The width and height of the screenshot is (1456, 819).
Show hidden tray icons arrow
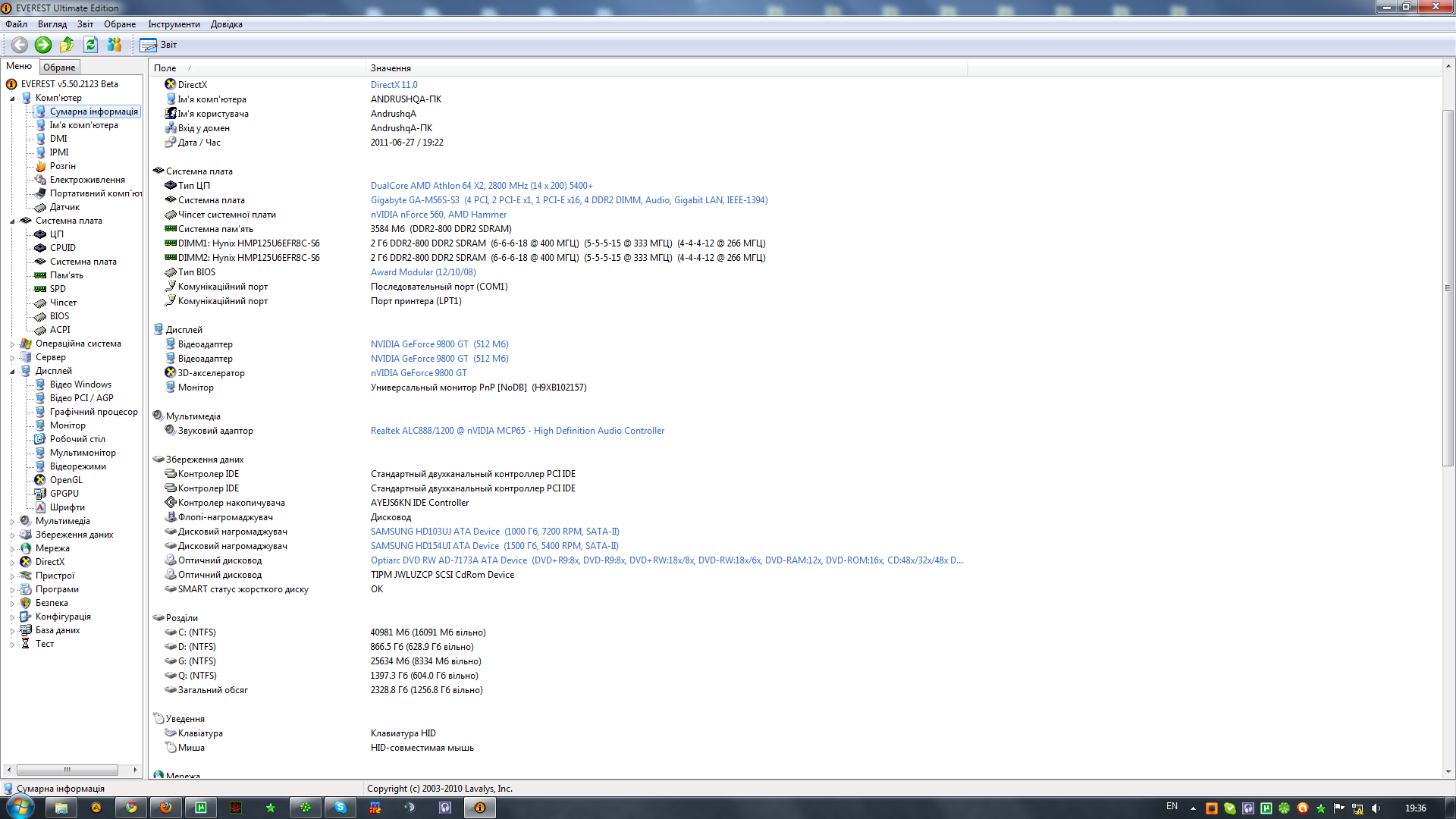[x=1193, y=808]
